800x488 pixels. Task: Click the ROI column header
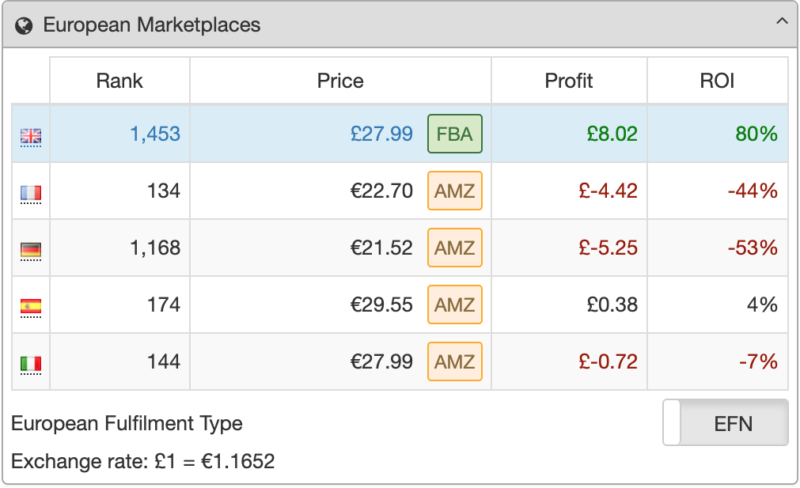tap(717, 81)
